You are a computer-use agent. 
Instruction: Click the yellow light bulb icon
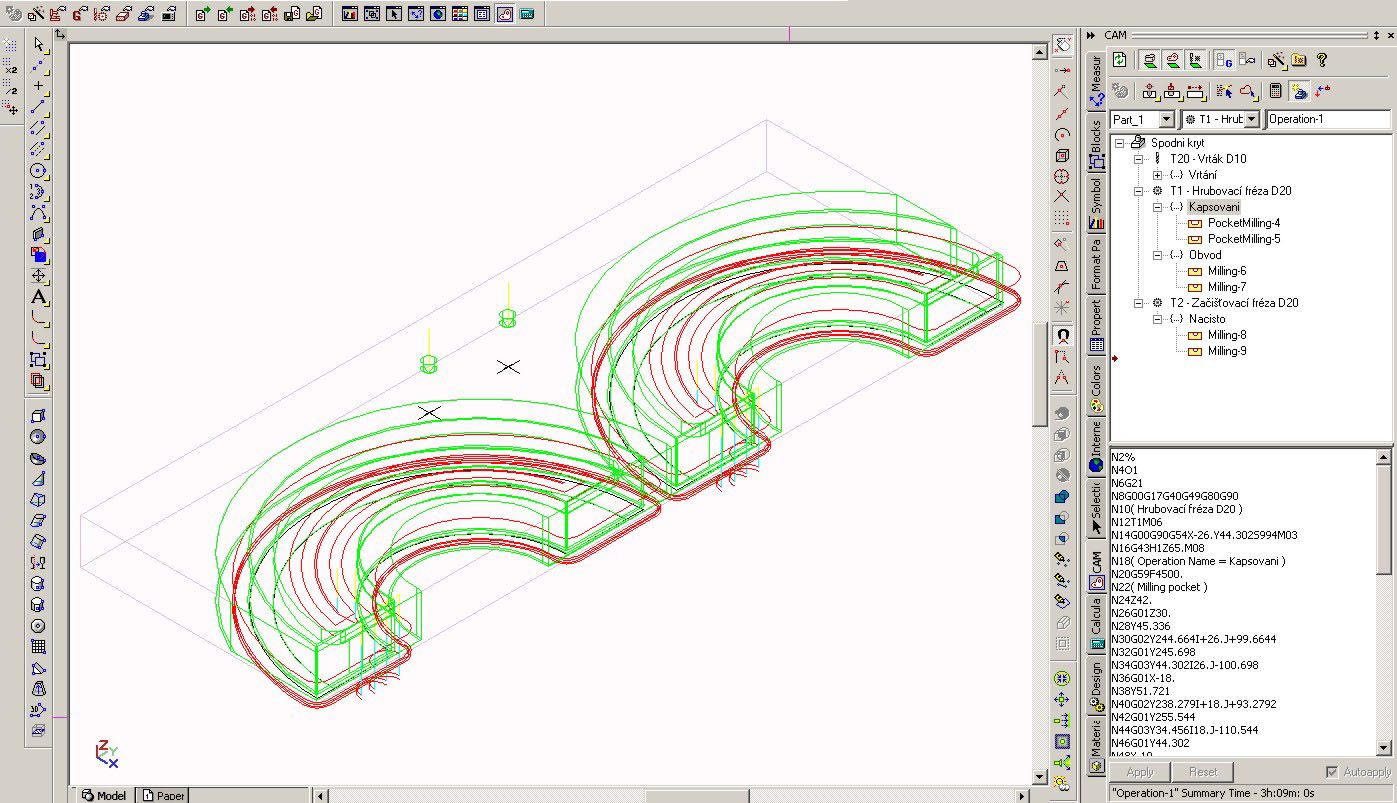1062,782
